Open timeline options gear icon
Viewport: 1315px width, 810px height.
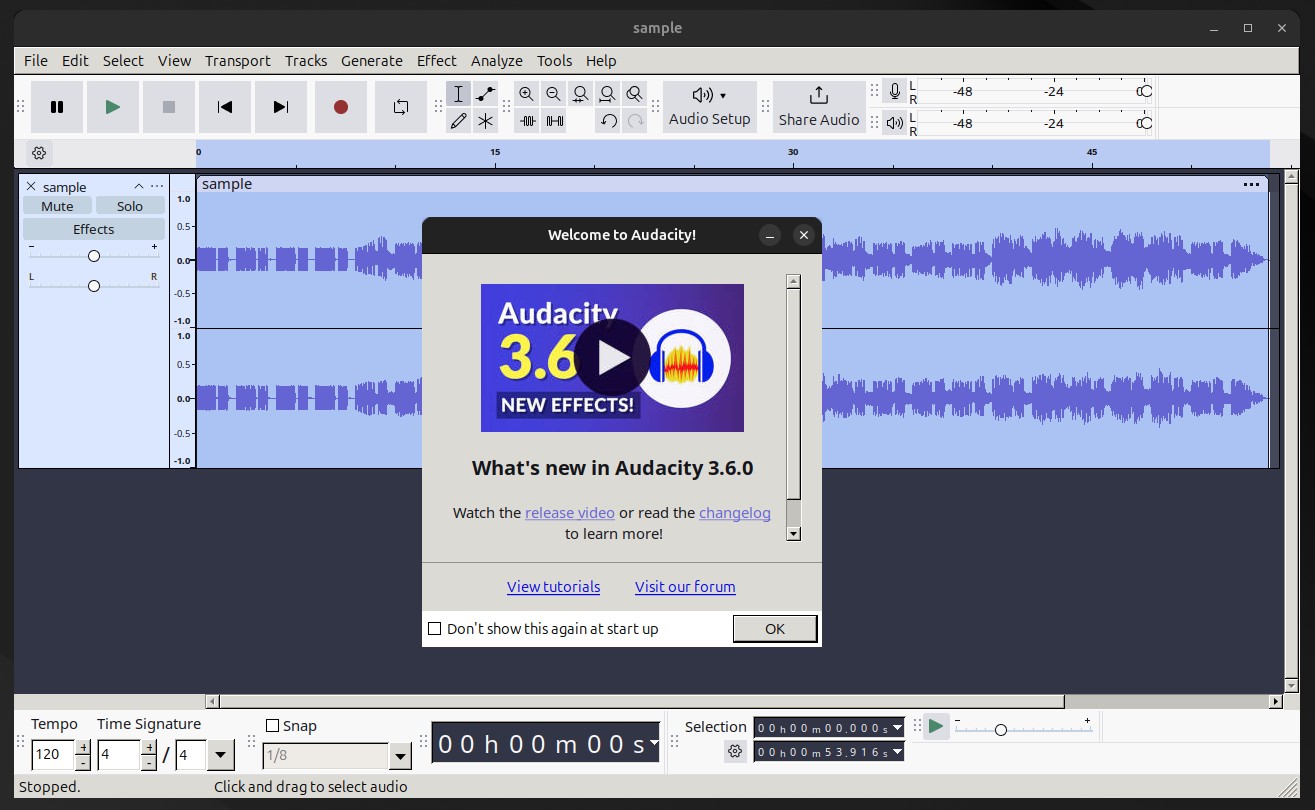pyautogui.click(x=39, y=153)
